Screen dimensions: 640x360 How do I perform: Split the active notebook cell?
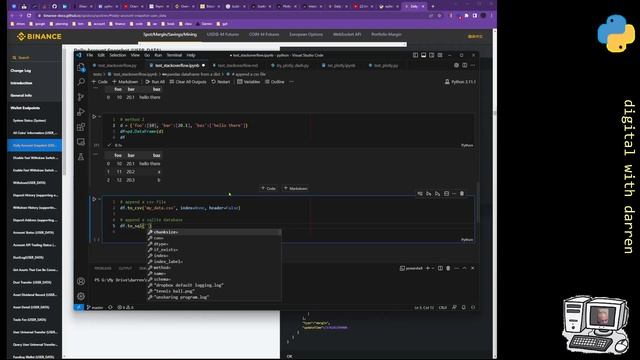(446, 193)
